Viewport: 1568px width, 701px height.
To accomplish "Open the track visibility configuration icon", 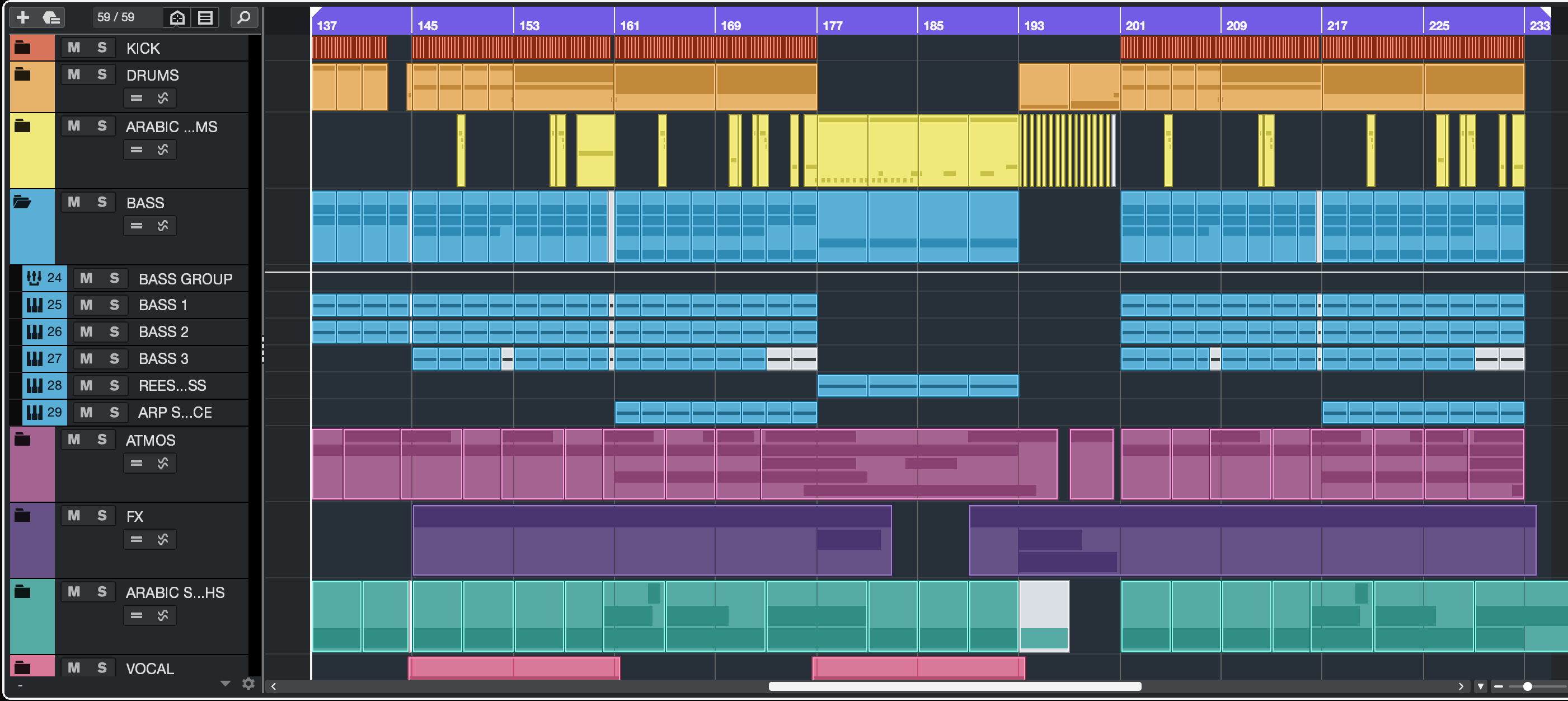I will coord(177,18).
